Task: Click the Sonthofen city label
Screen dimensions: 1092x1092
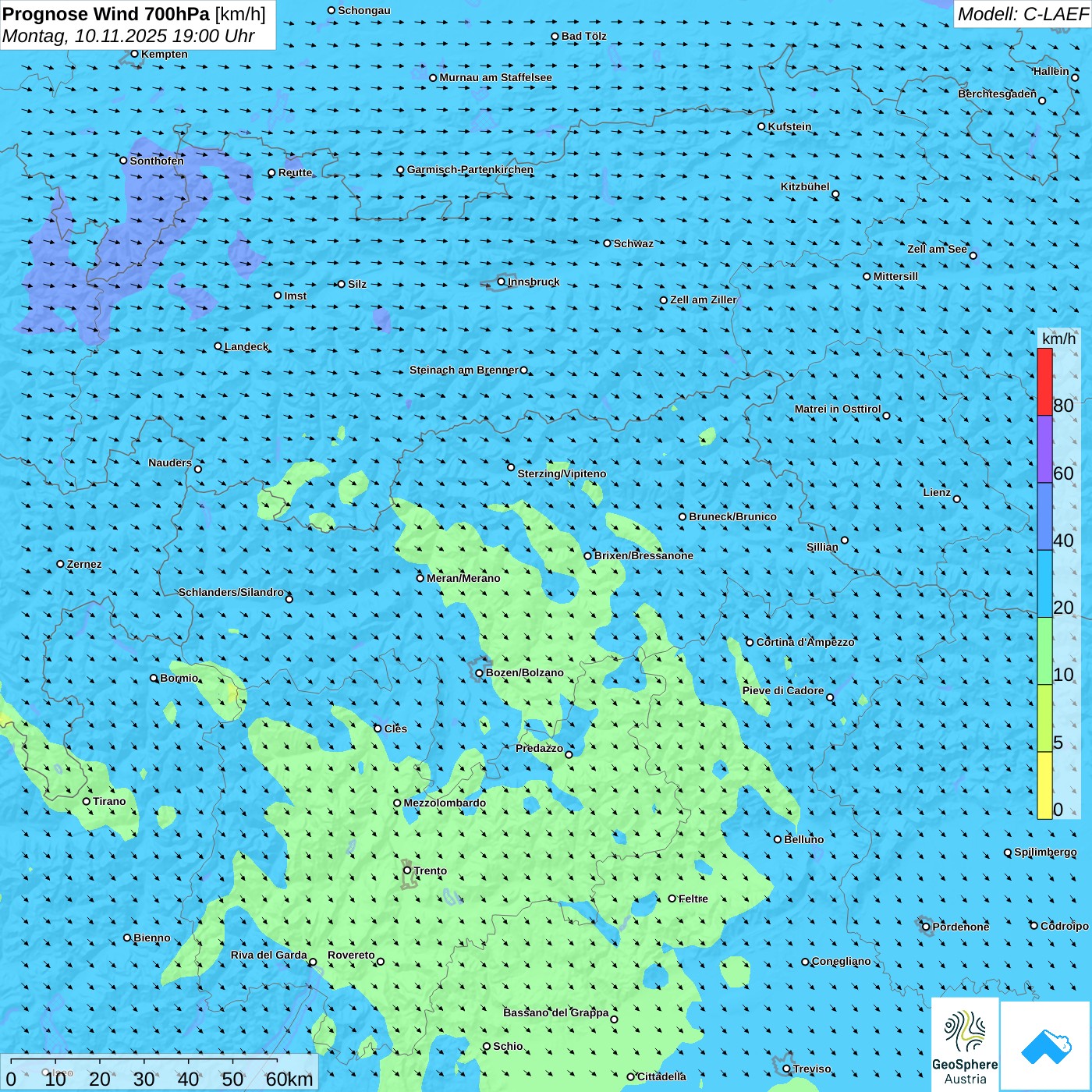Action: click(x=157, y=161)
